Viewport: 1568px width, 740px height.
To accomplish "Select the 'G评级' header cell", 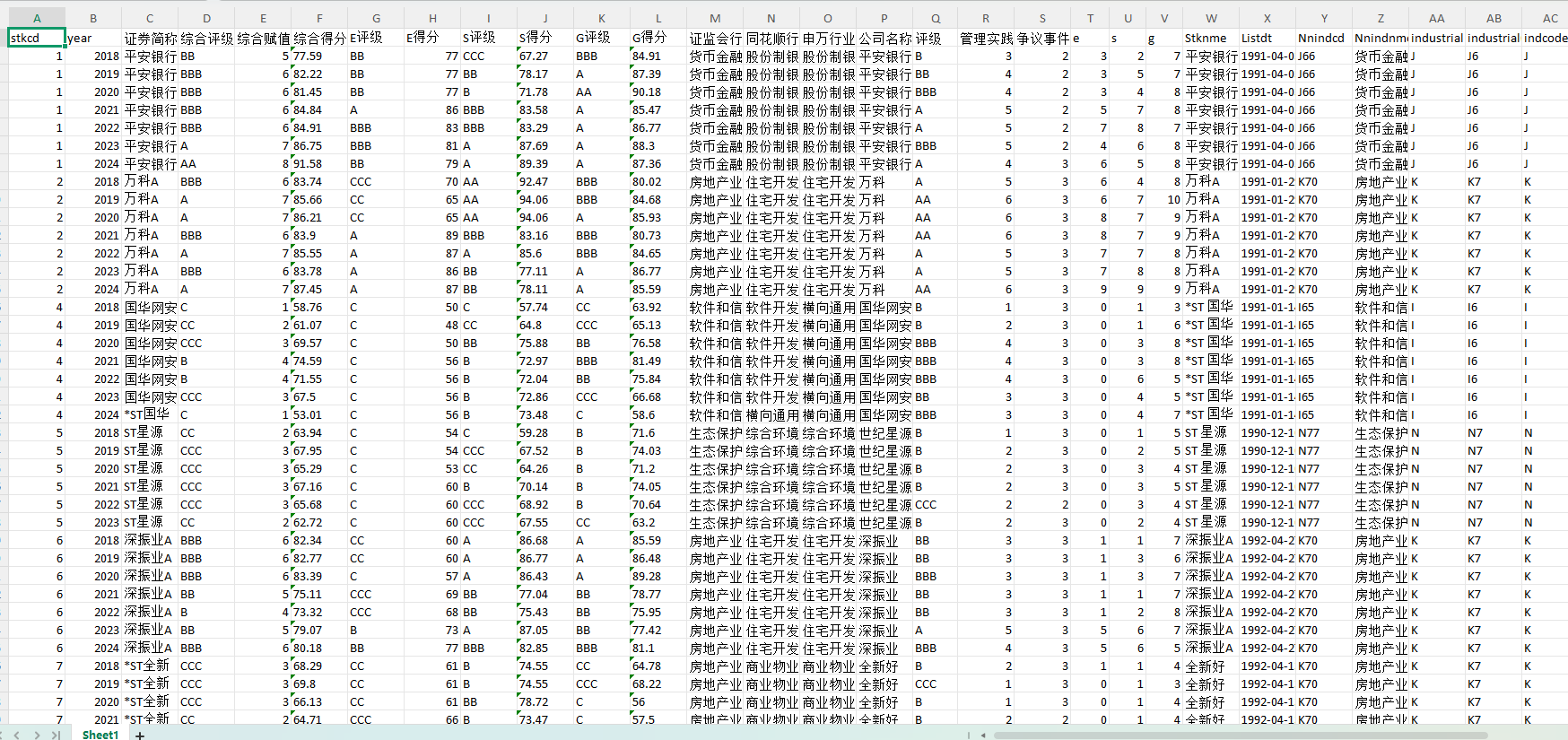I will point(602,38).
